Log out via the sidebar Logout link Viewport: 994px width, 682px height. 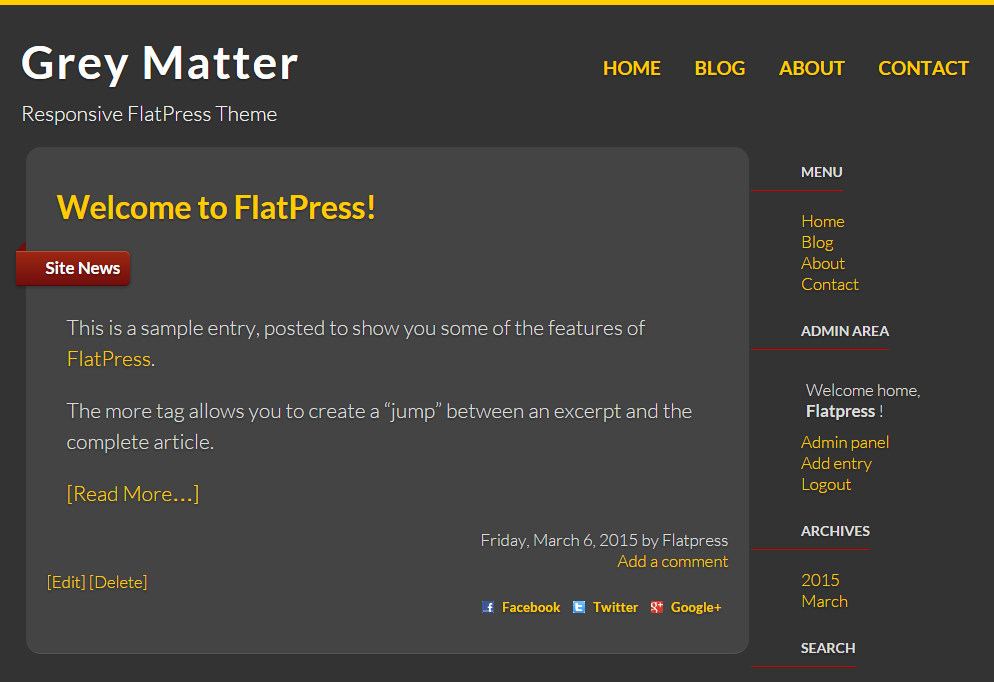pyautogui.click(x=826, y=484)
